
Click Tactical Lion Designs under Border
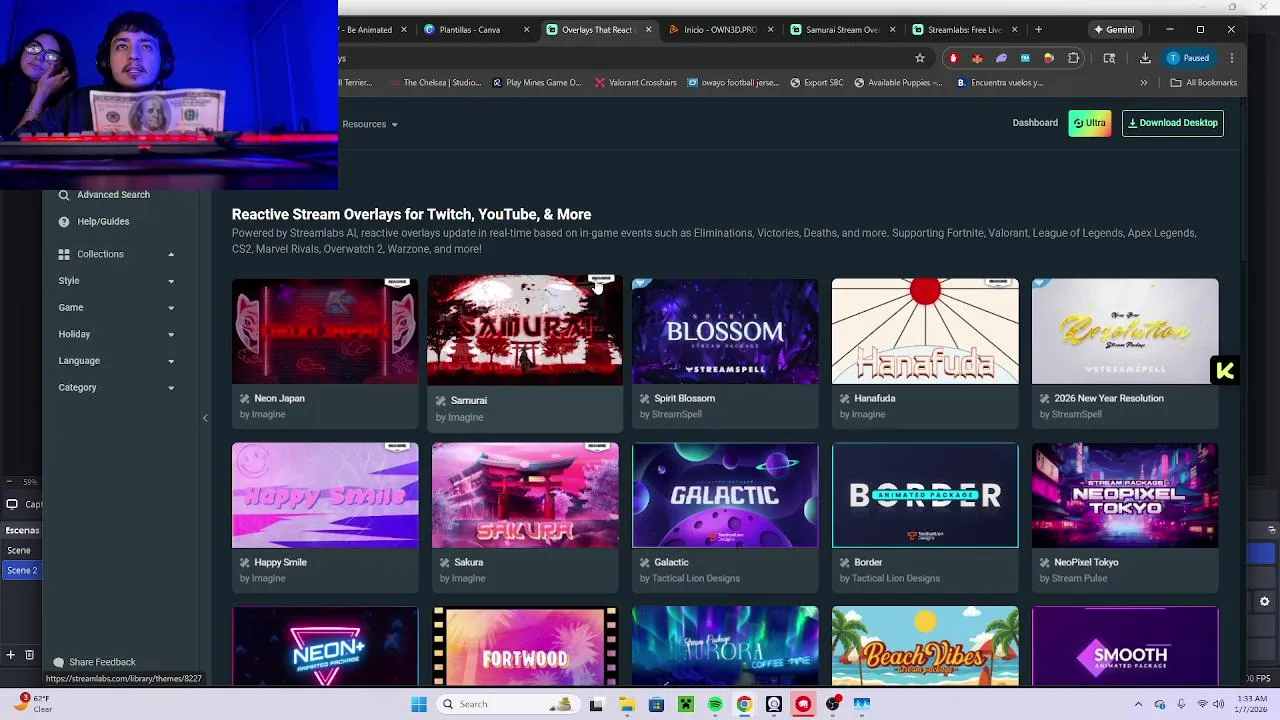pos(896,578)
